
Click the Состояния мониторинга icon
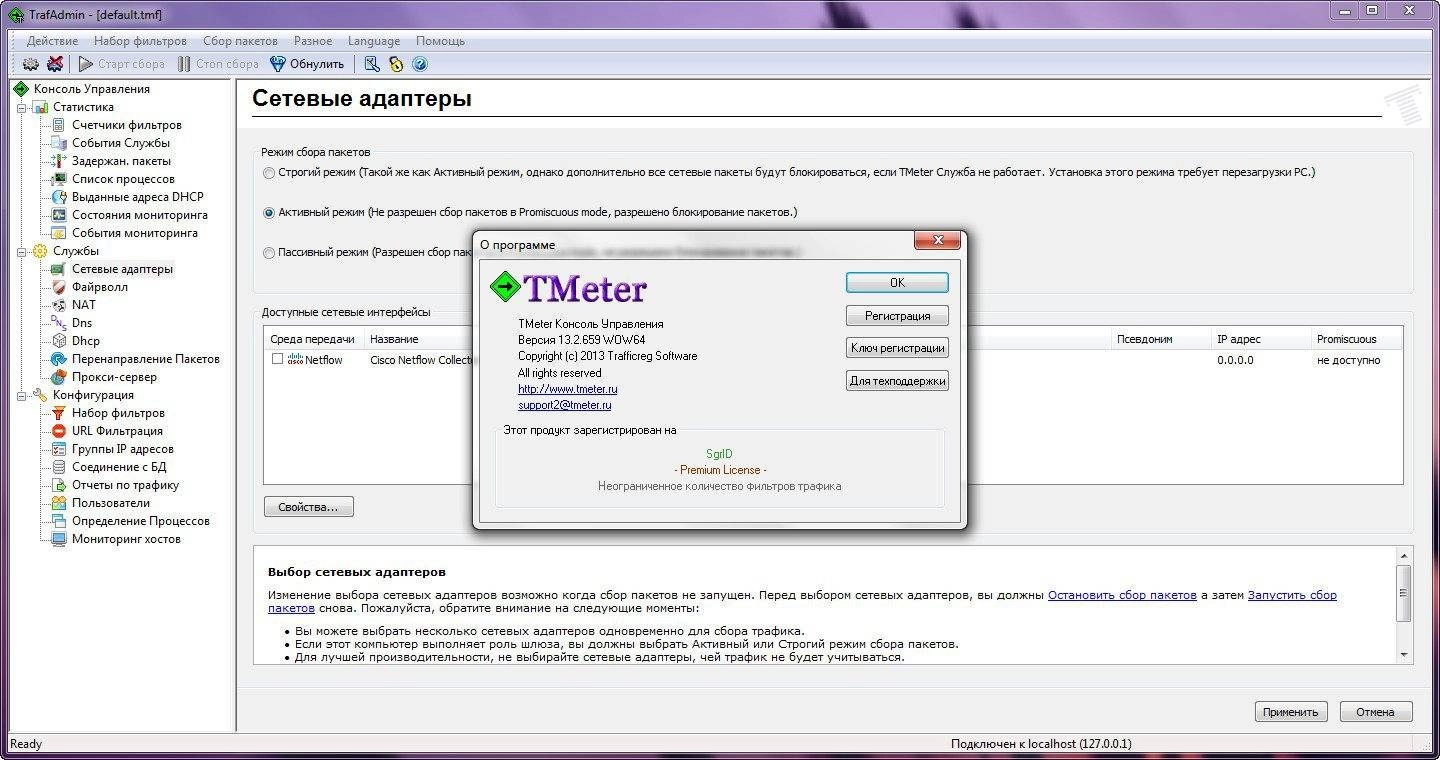(59, 215)
